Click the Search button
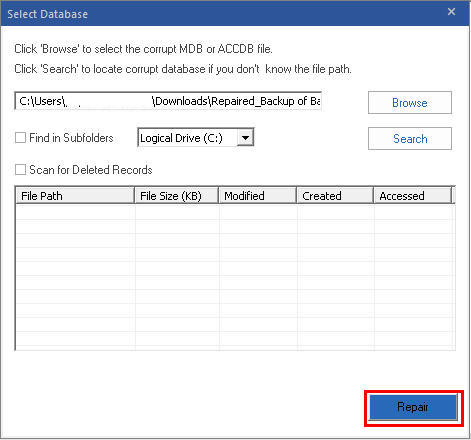The height and width of the screenshot is (440, 471). pyautogui.click(x=410, y=139)
